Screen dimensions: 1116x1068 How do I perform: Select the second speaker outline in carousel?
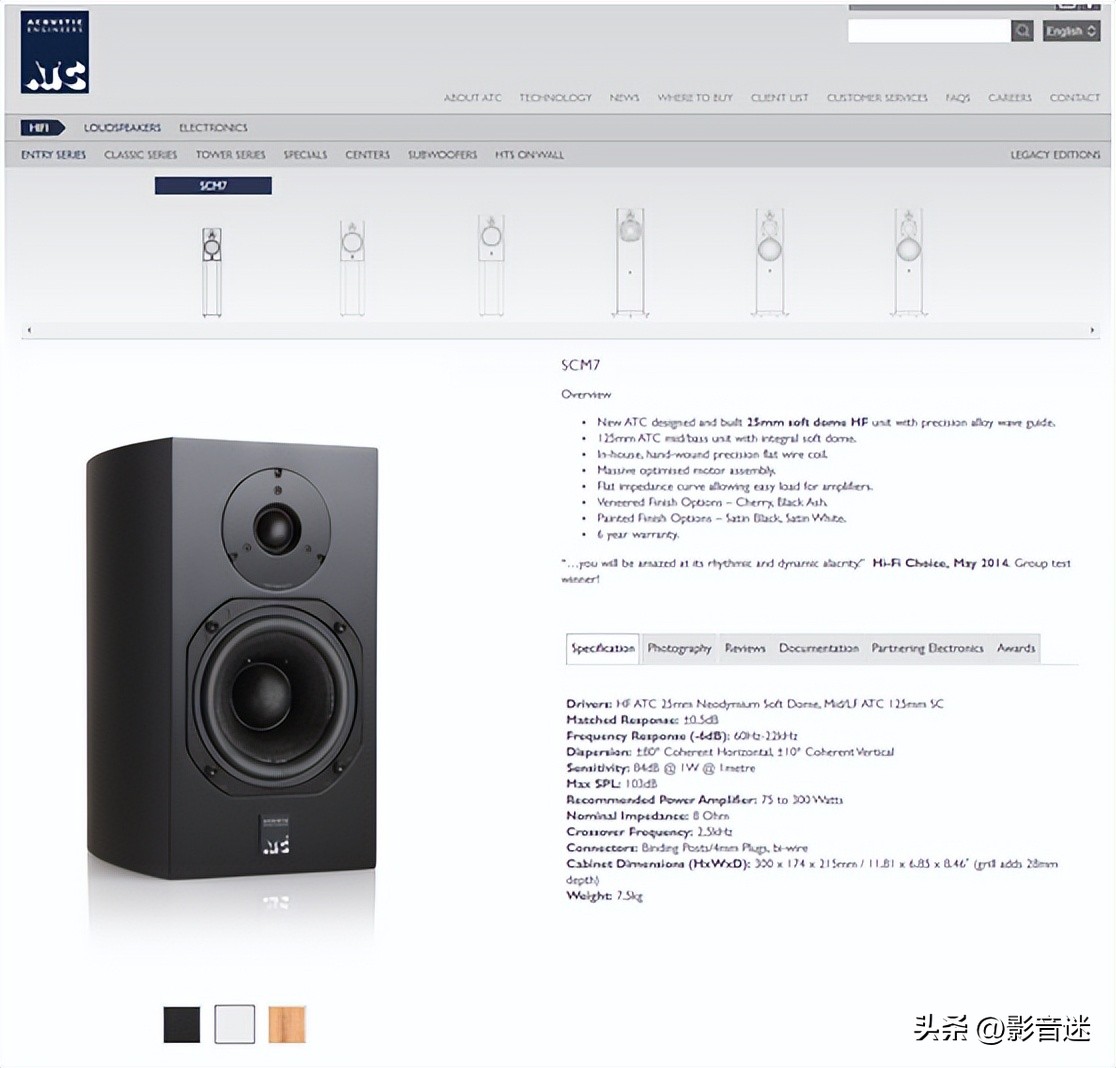pyautogui.click(x=352, y=267)
